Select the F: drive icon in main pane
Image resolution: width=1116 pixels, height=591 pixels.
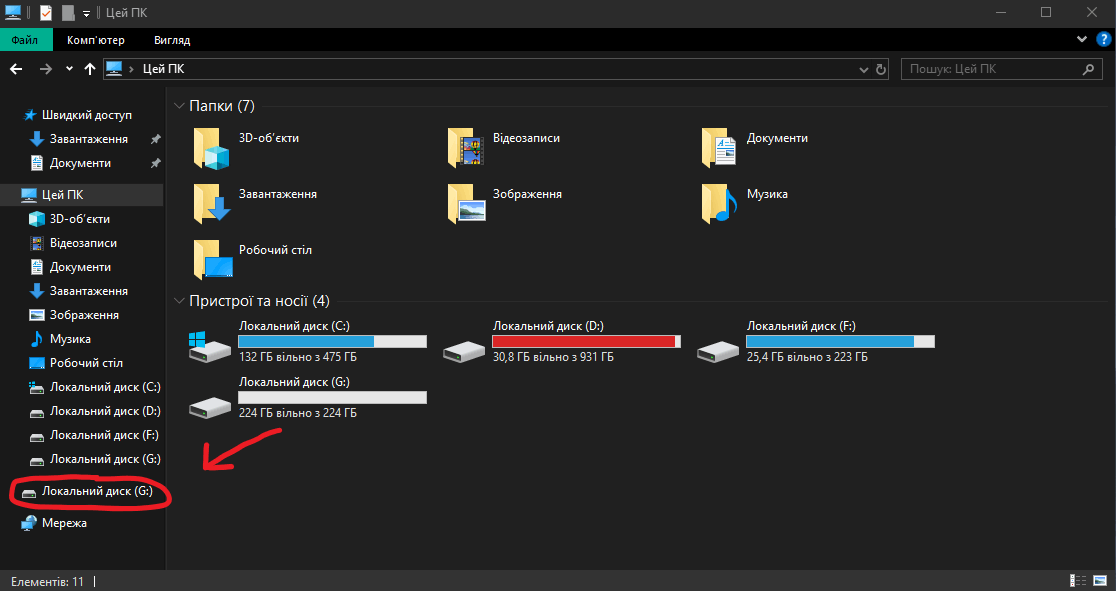pyautogui.click(x=718, y=351)
